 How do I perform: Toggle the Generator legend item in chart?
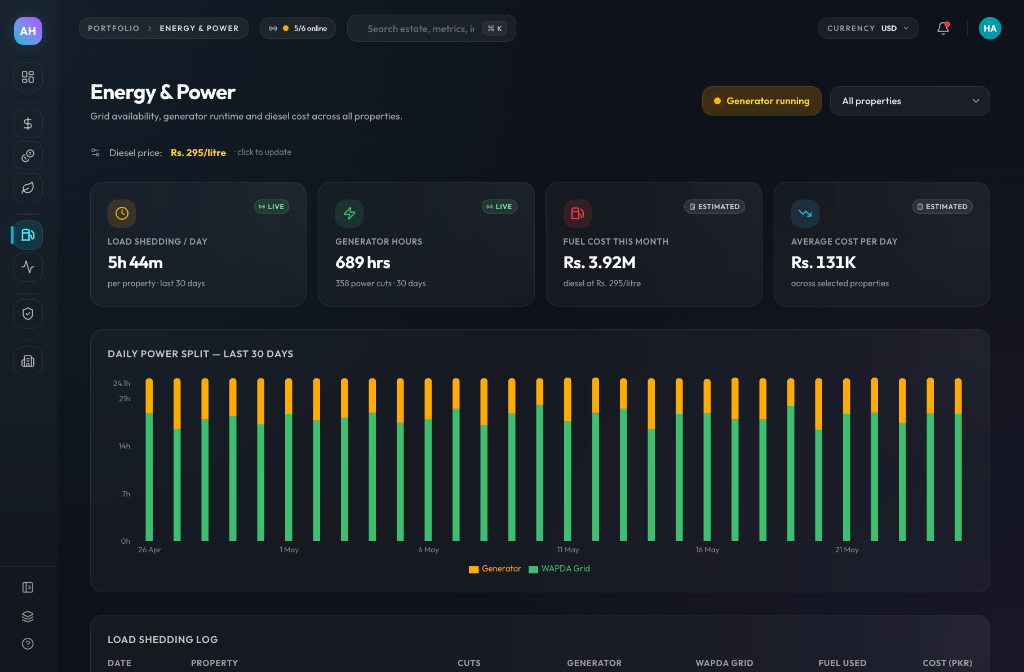point(495,569)
